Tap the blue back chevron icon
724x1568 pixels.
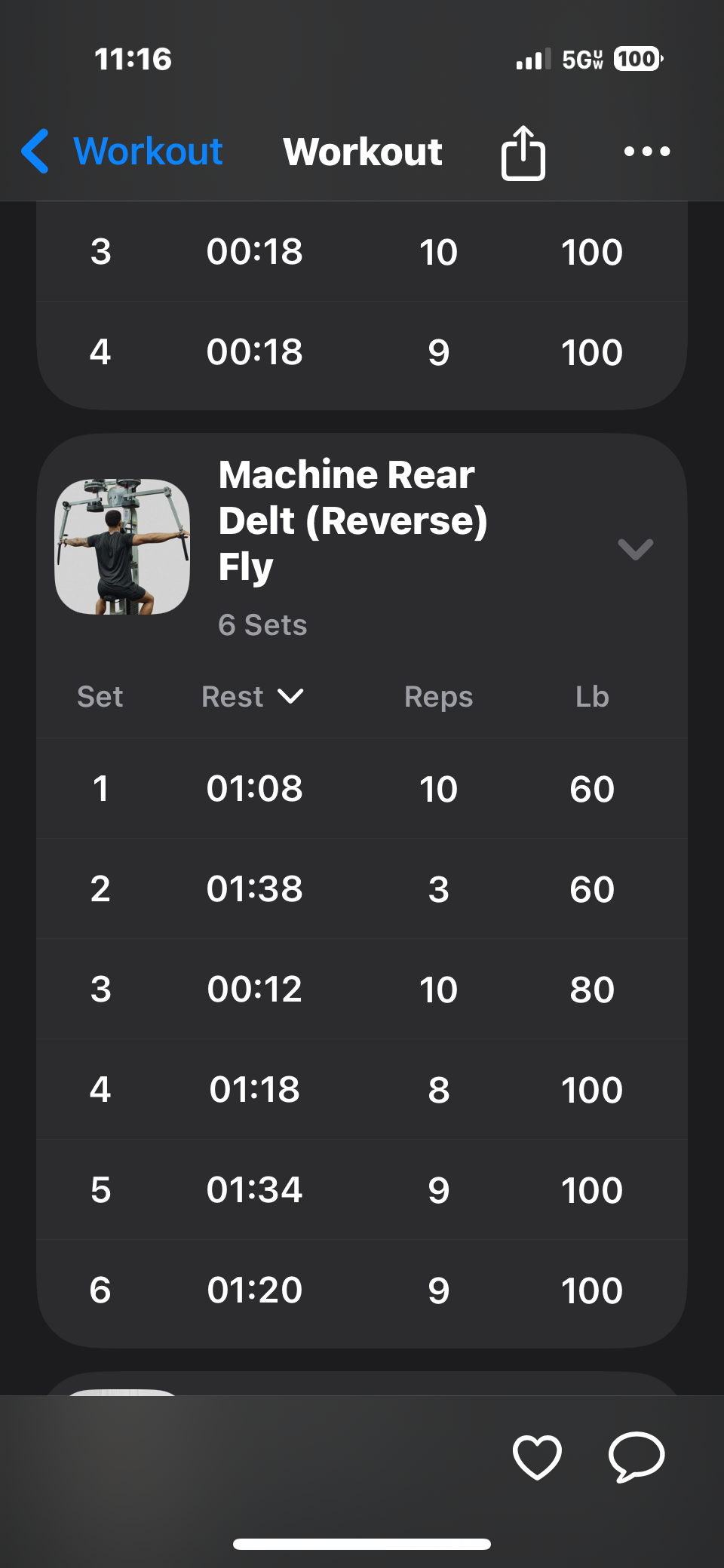[36, 152]
